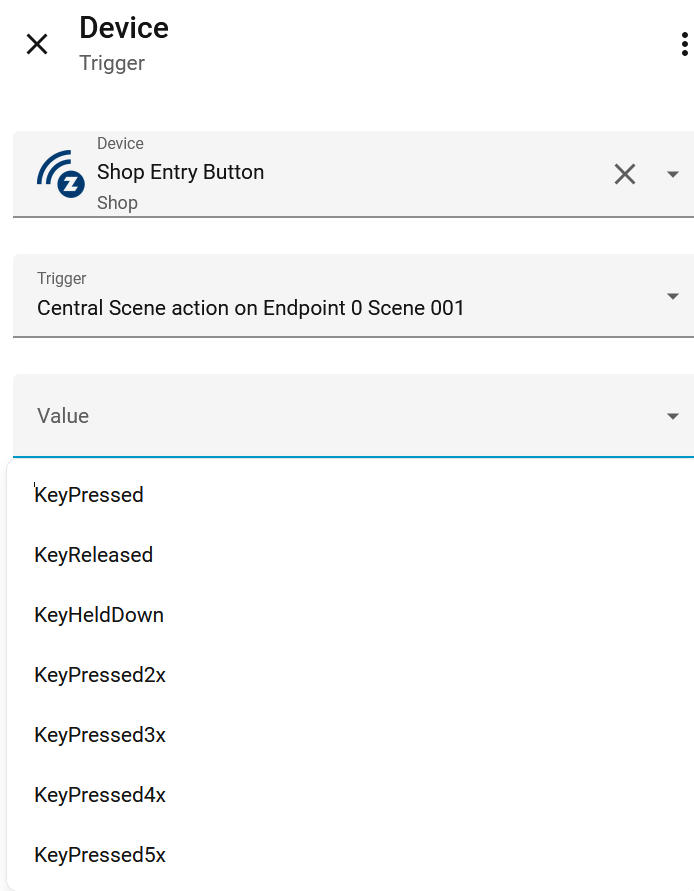
Task: Select the KeyPressed option
Action: tap(89, 494)
